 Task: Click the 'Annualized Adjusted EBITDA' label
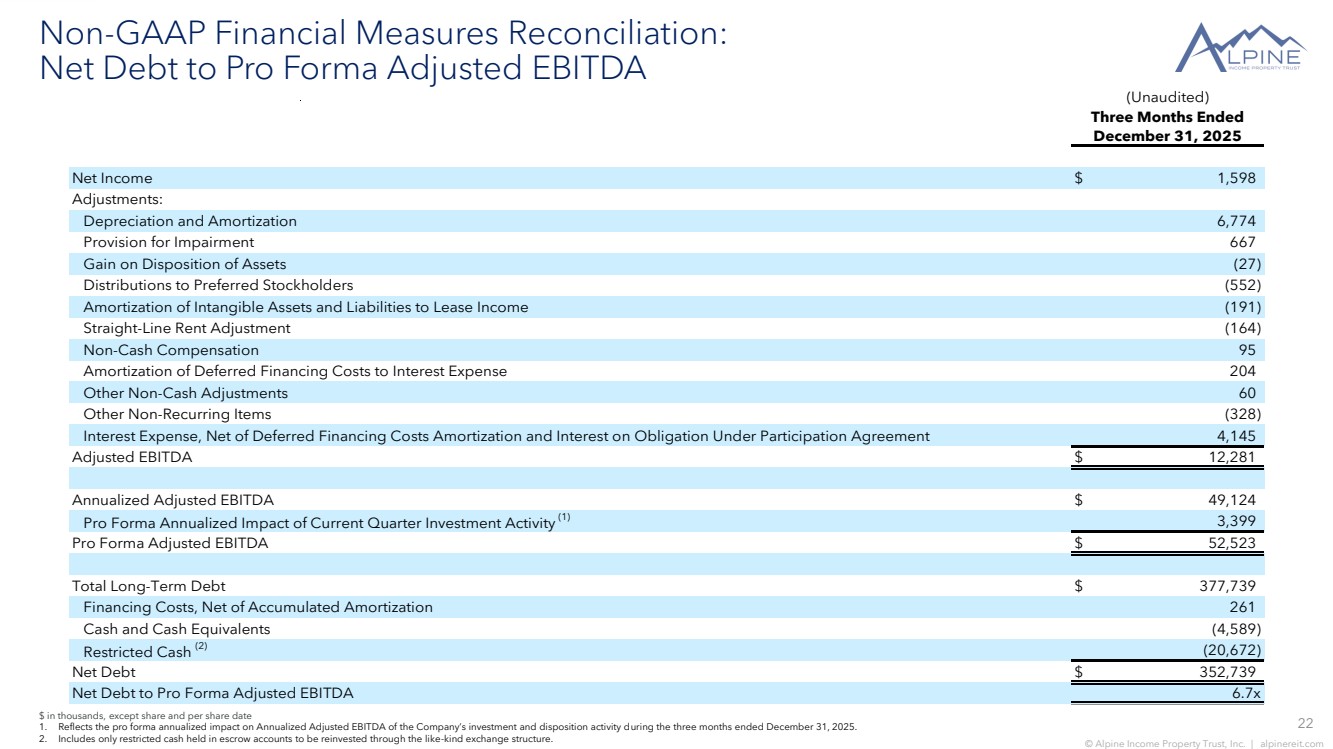pos(173,500)
